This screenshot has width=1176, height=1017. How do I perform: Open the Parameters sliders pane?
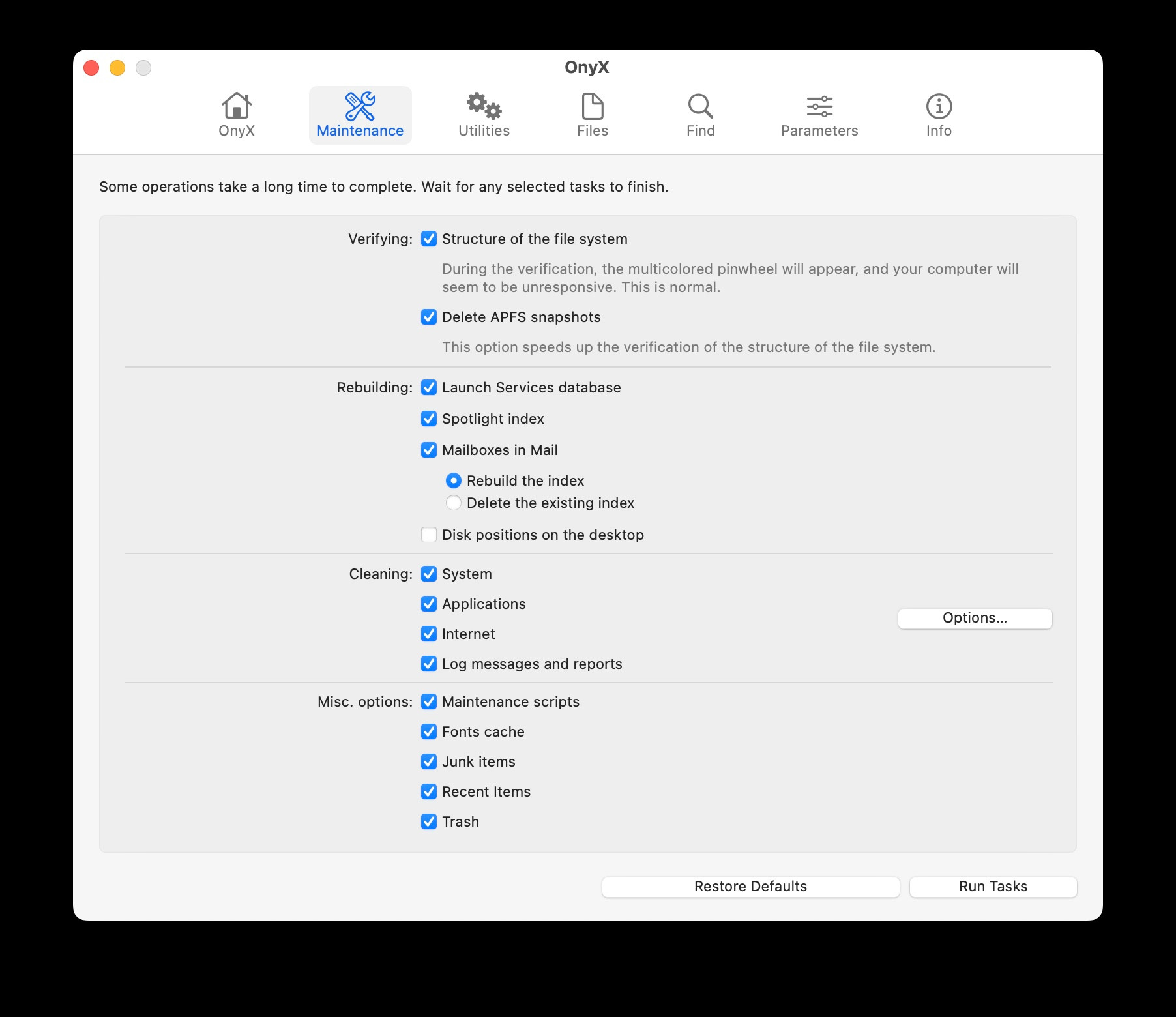[x=819, y=115]
